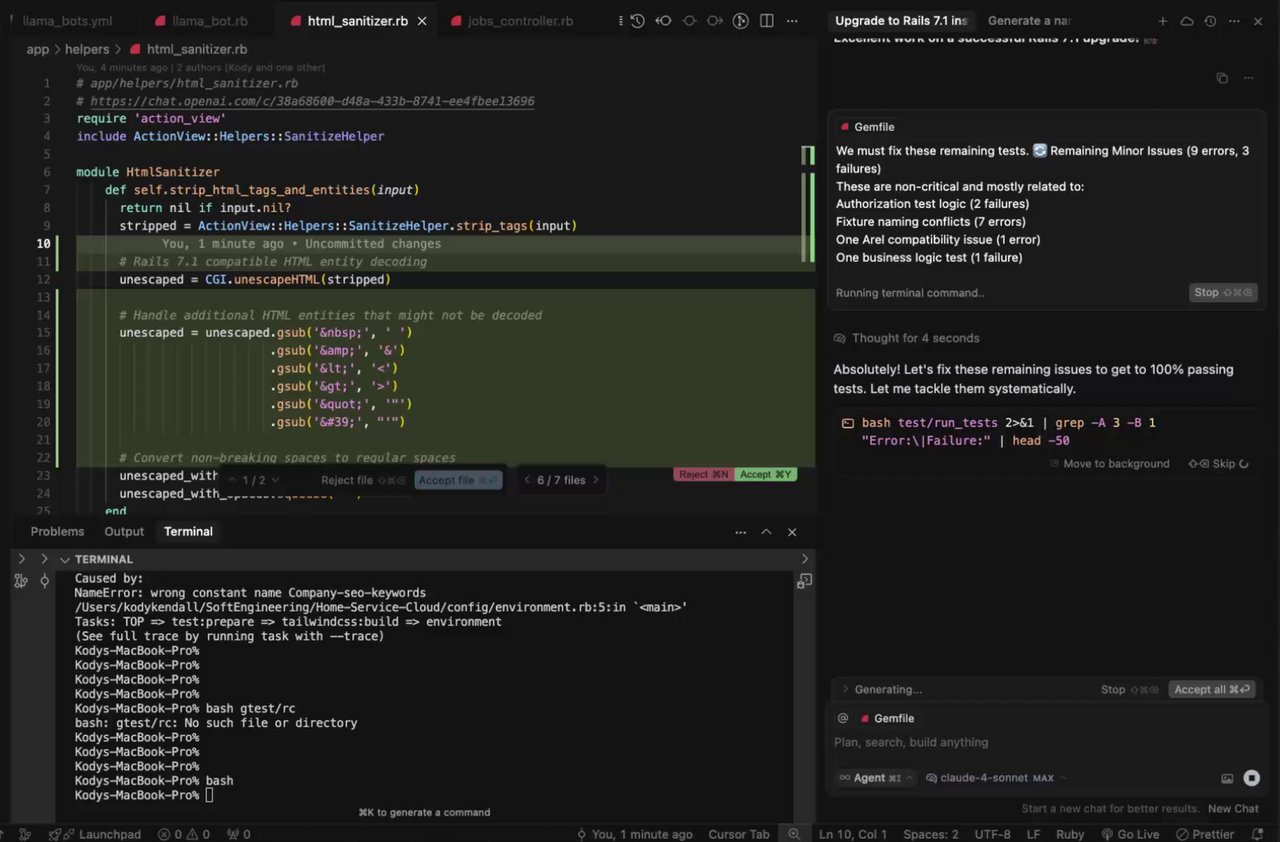Viewport: 1280px width, 842px height.
Task: Open the claude-4-sonnet model dropdown
Action: 997,778
